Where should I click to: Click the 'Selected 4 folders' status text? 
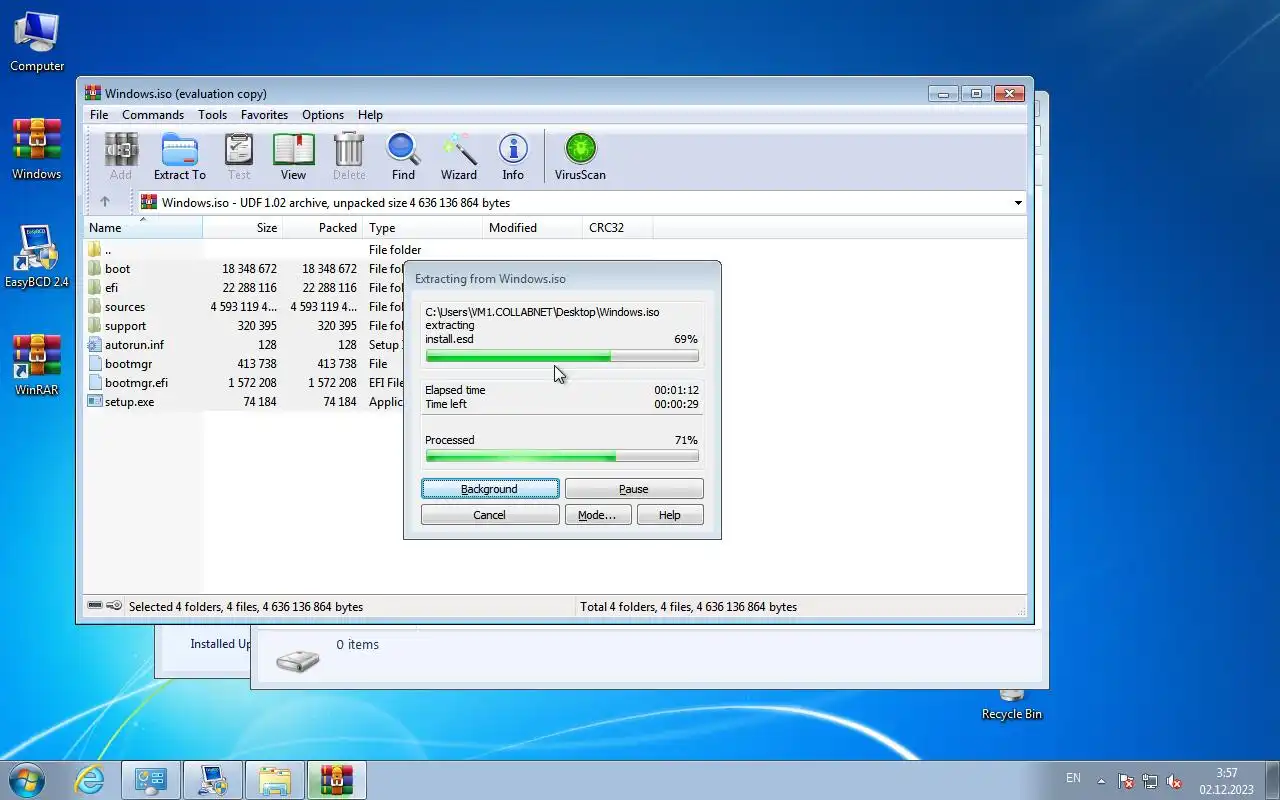pos(246,607)
